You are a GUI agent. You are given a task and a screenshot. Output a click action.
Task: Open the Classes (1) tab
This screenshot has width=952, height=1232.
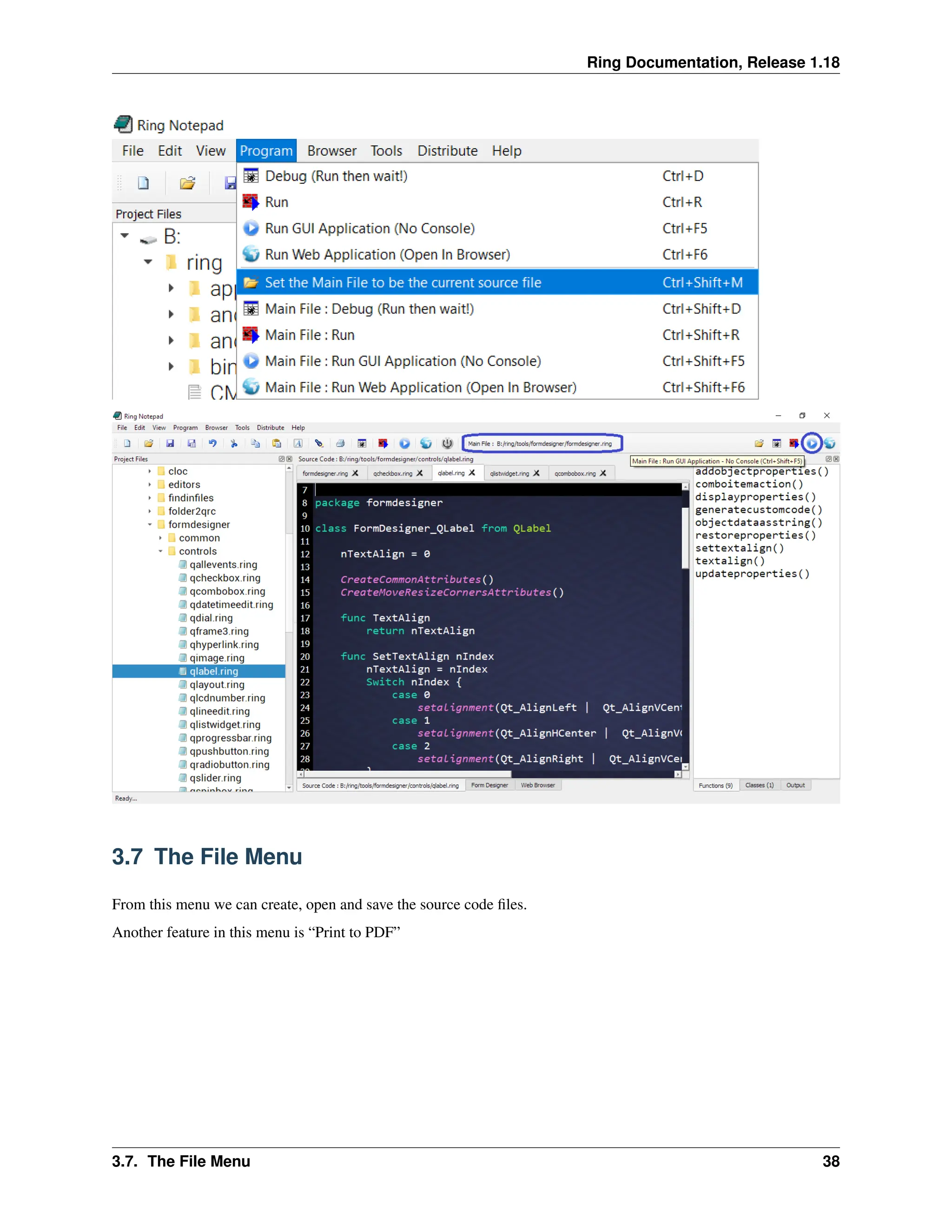tap(760, 785)
